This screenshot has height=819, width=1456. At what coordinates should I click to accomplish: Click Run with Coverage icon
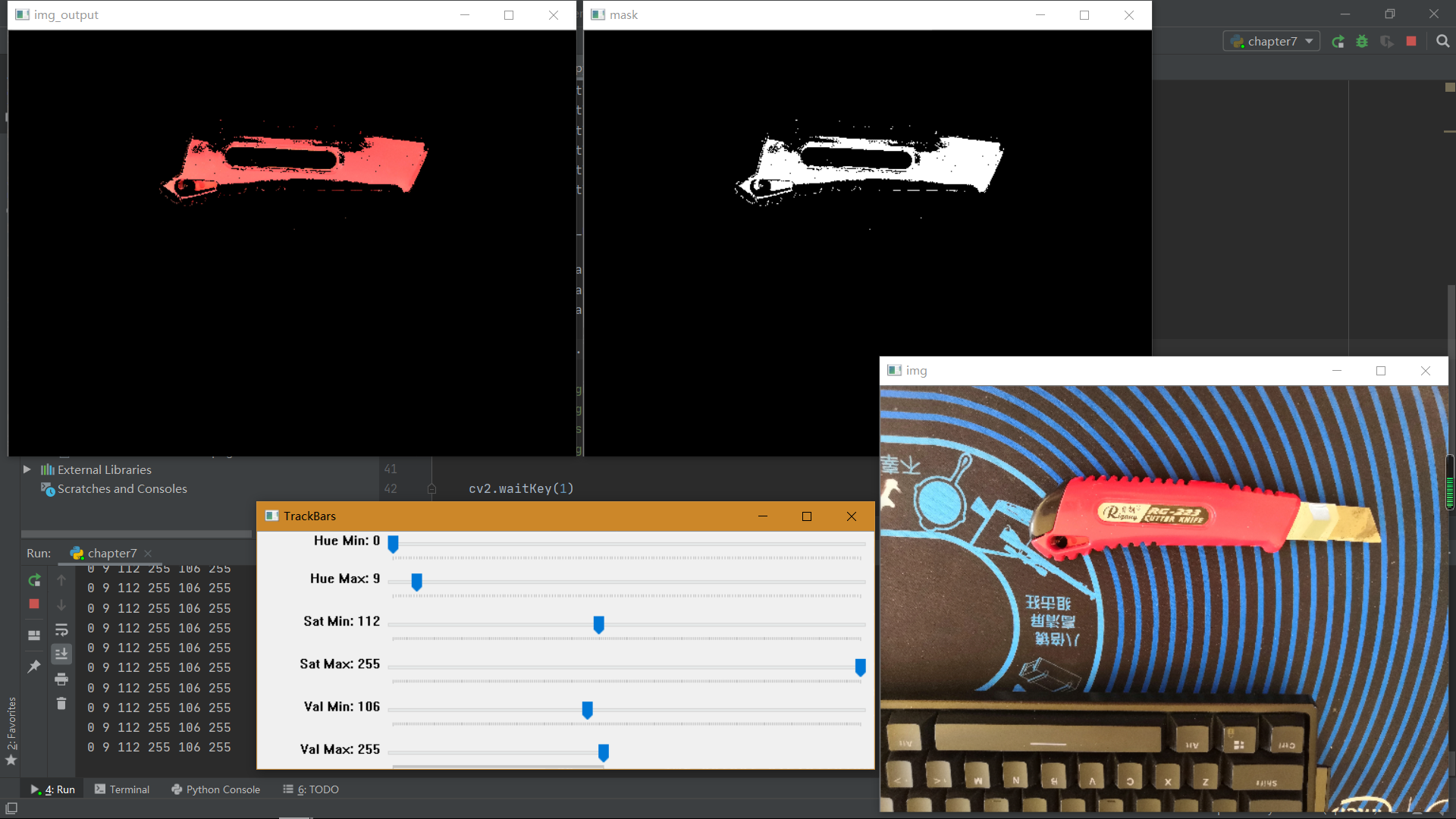click(1386, 42)
